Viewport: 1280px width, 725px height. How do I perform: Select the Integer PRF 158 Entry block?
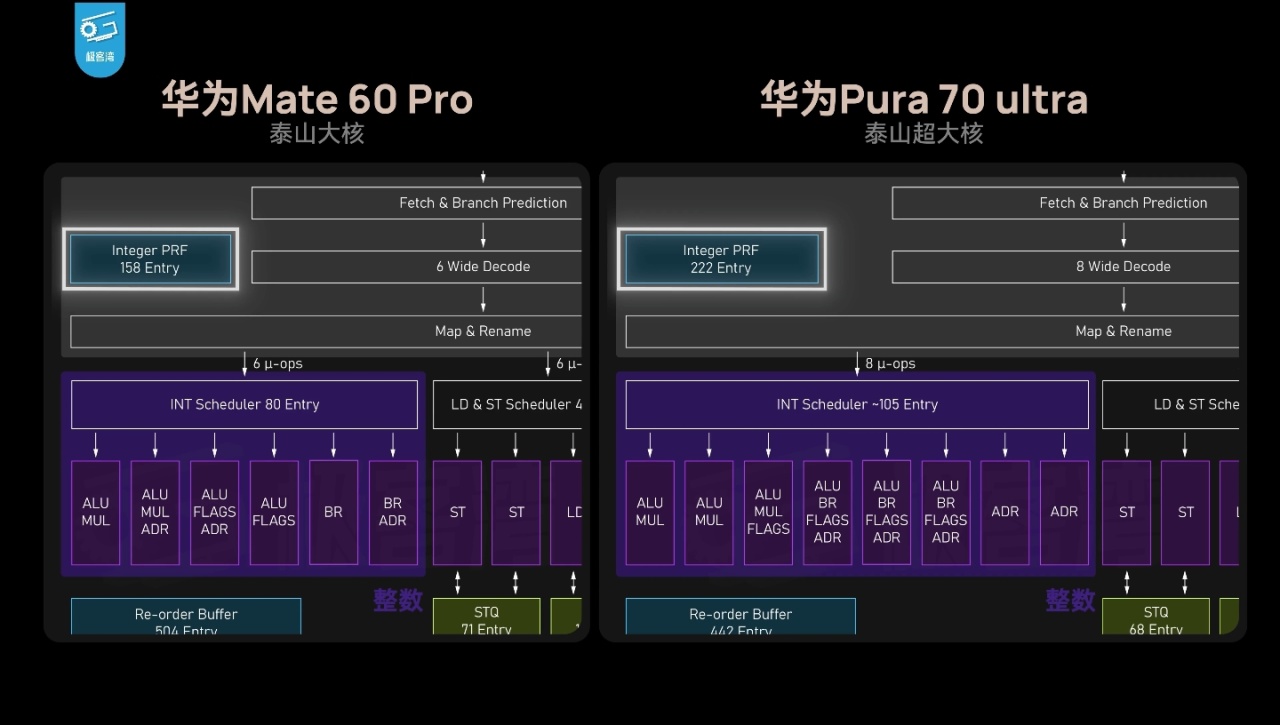click(x=150, y=259)
